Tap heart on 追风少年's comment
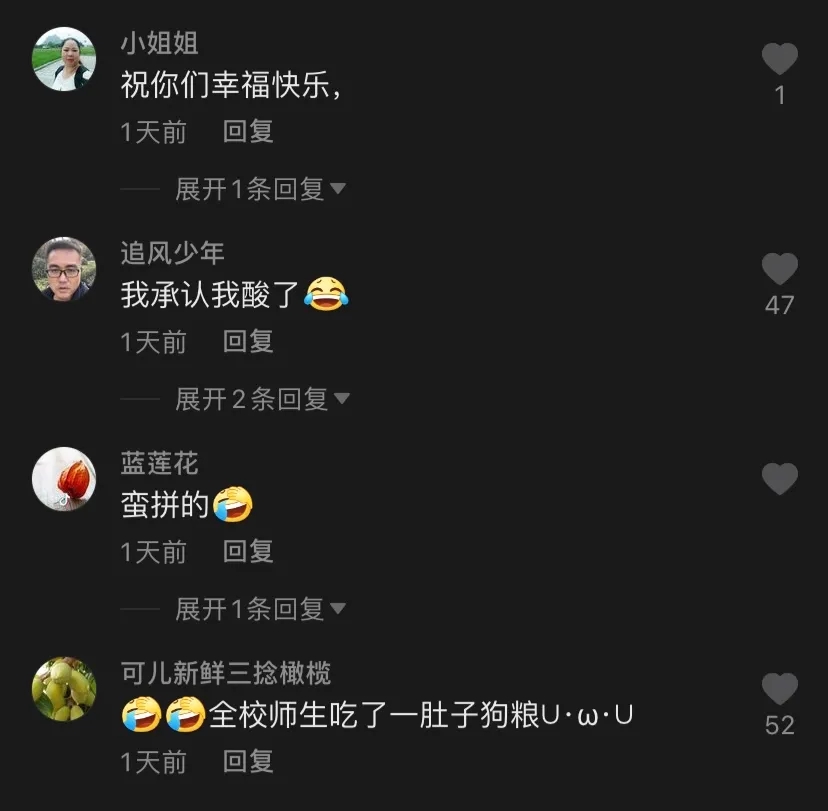This screenshot has height=811, width=828. click(x=779, y=268)
